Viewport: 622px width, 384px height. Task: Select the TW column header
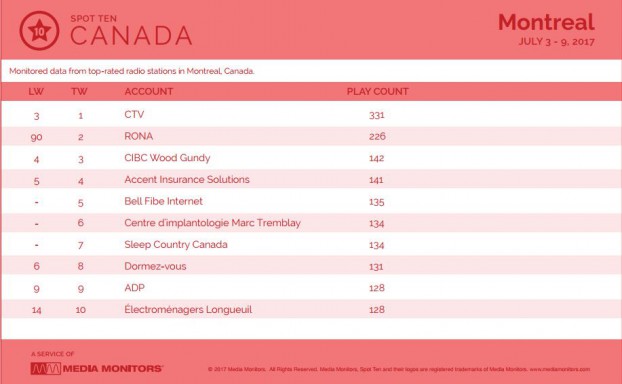(79, 92)
